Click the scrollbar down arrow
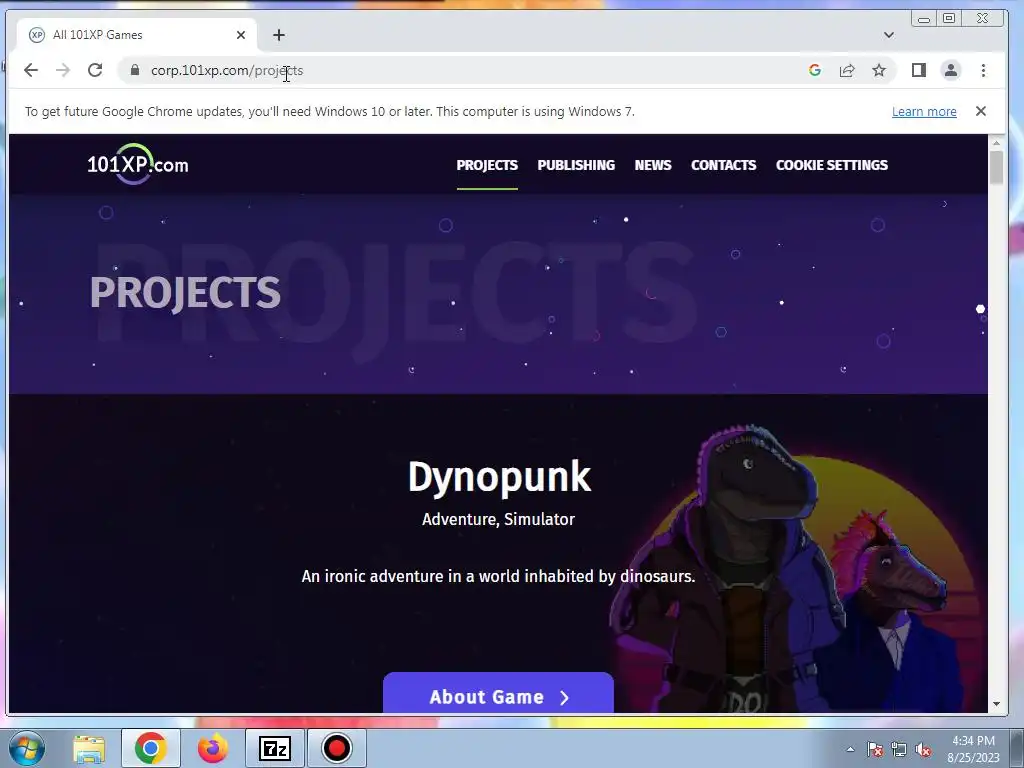 click(996, 704)
